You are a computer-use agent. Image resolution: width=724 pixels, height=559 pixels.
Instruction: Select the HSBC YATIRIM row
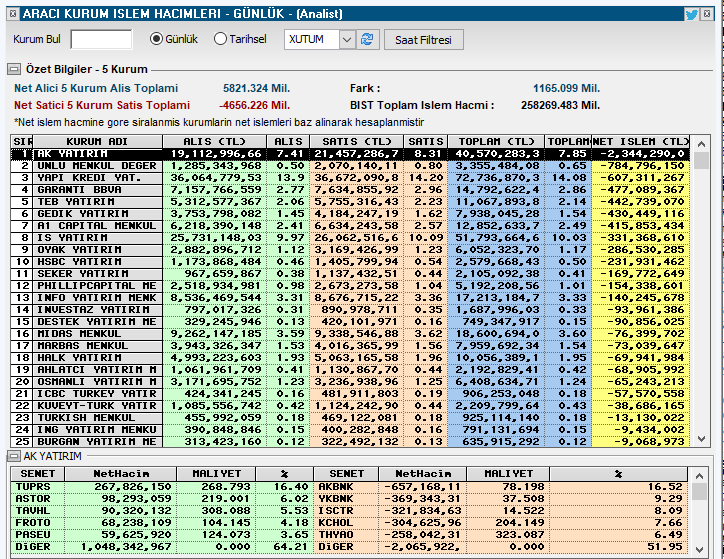click(x=350, y=262)
